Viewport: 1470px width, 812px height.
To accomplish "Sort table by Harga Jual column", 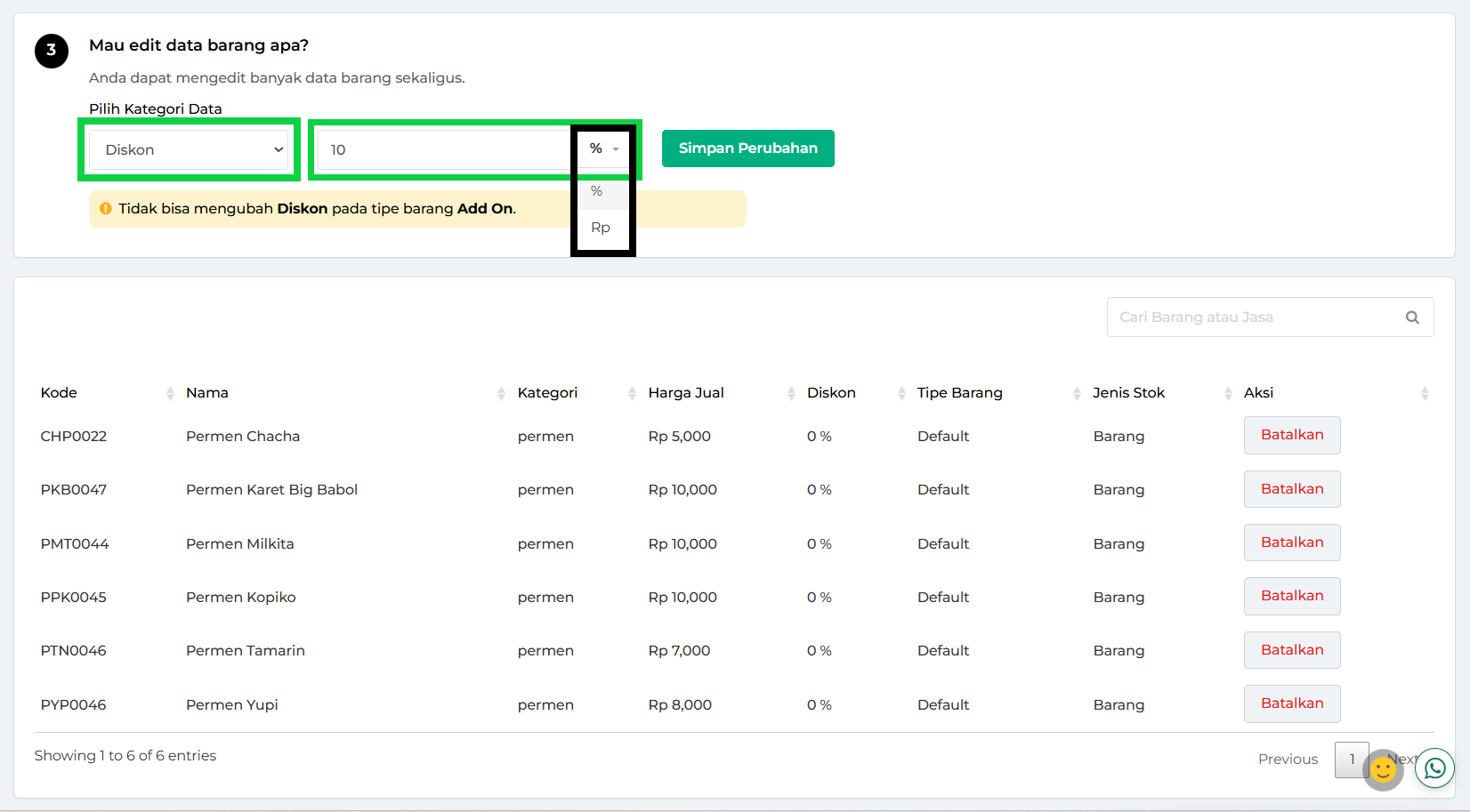I will click(x=791, y=393).
